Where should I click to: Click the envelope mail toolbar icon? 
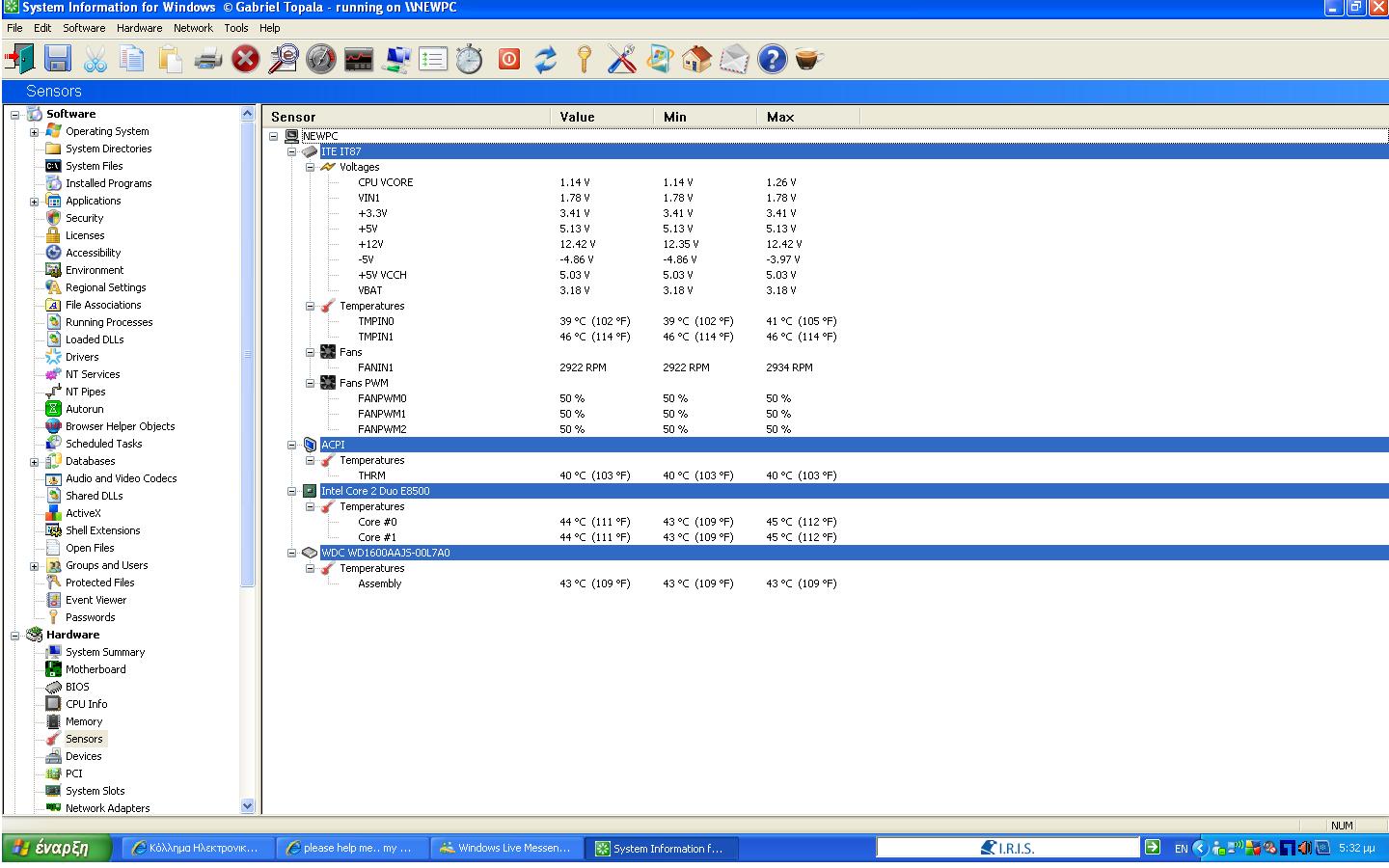(x=734, y=60)
